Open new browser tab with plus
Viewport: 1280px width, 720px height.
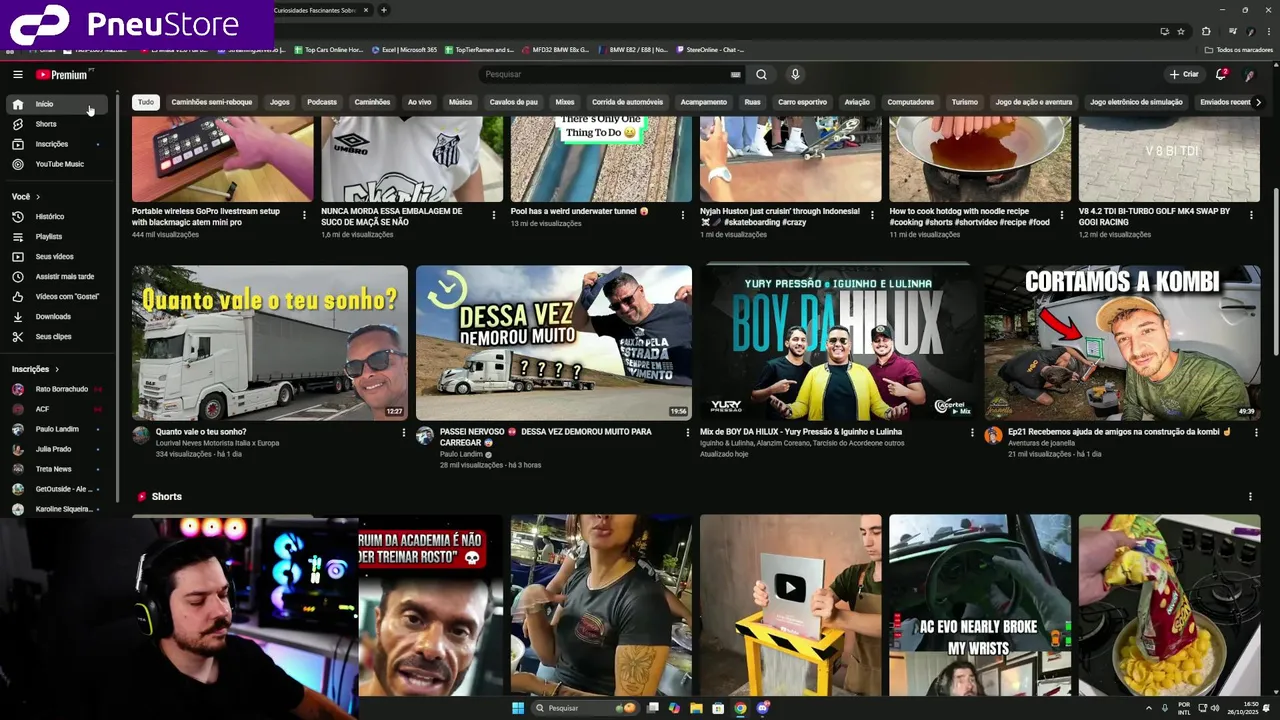pyautogui.click(x=383, y=10)
